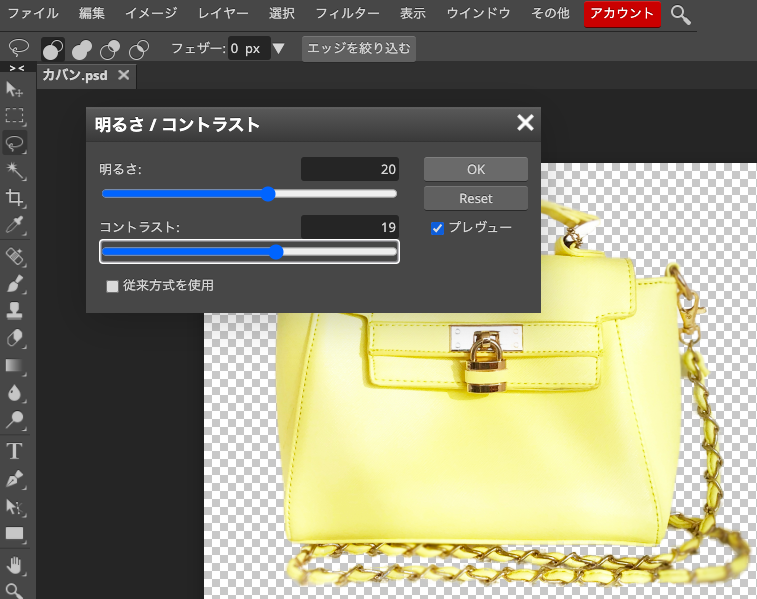Open the ファイル menu

point(33,14)
